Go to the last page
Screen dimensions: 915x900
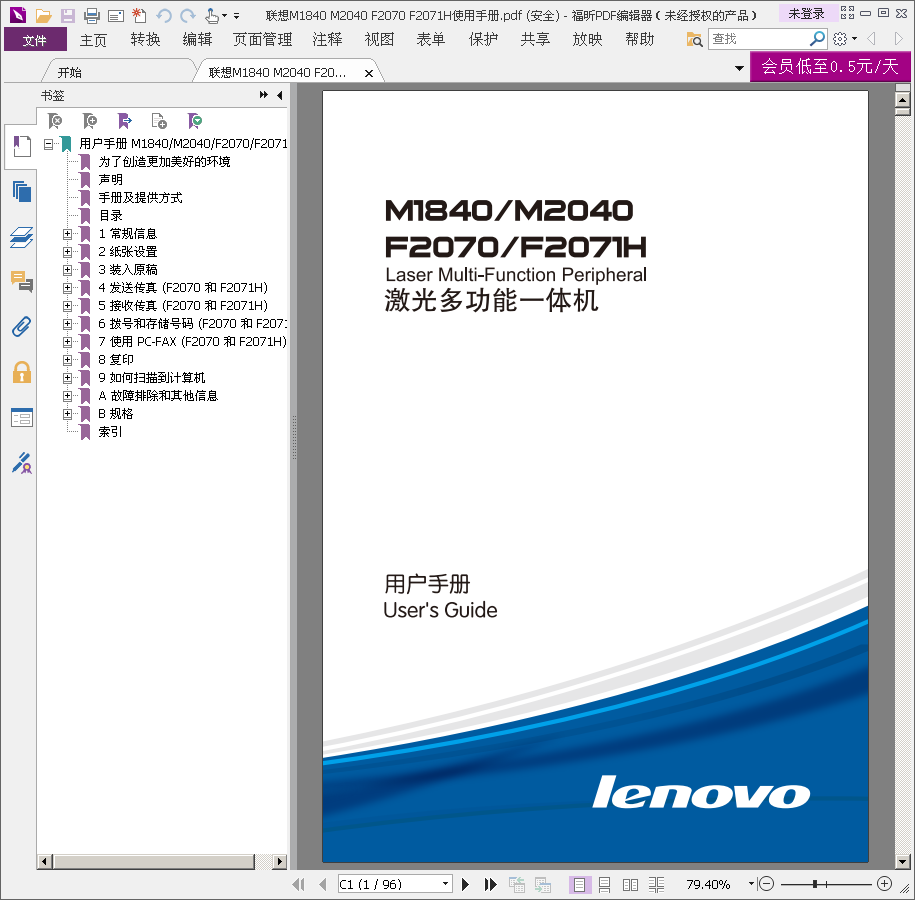click(x=490, y=884)
